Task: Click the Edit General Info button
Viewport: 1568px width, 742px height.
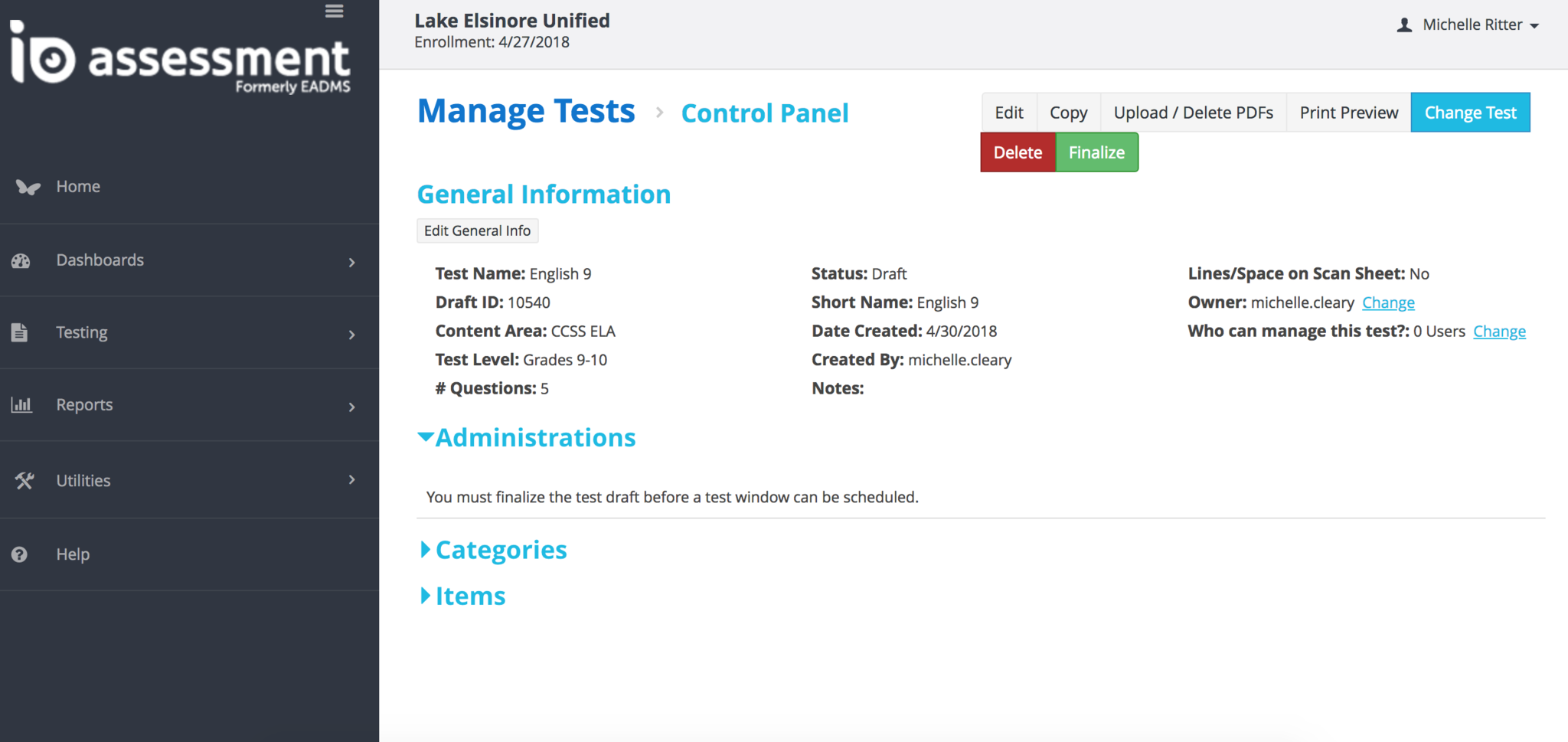Action: [477, 231]
